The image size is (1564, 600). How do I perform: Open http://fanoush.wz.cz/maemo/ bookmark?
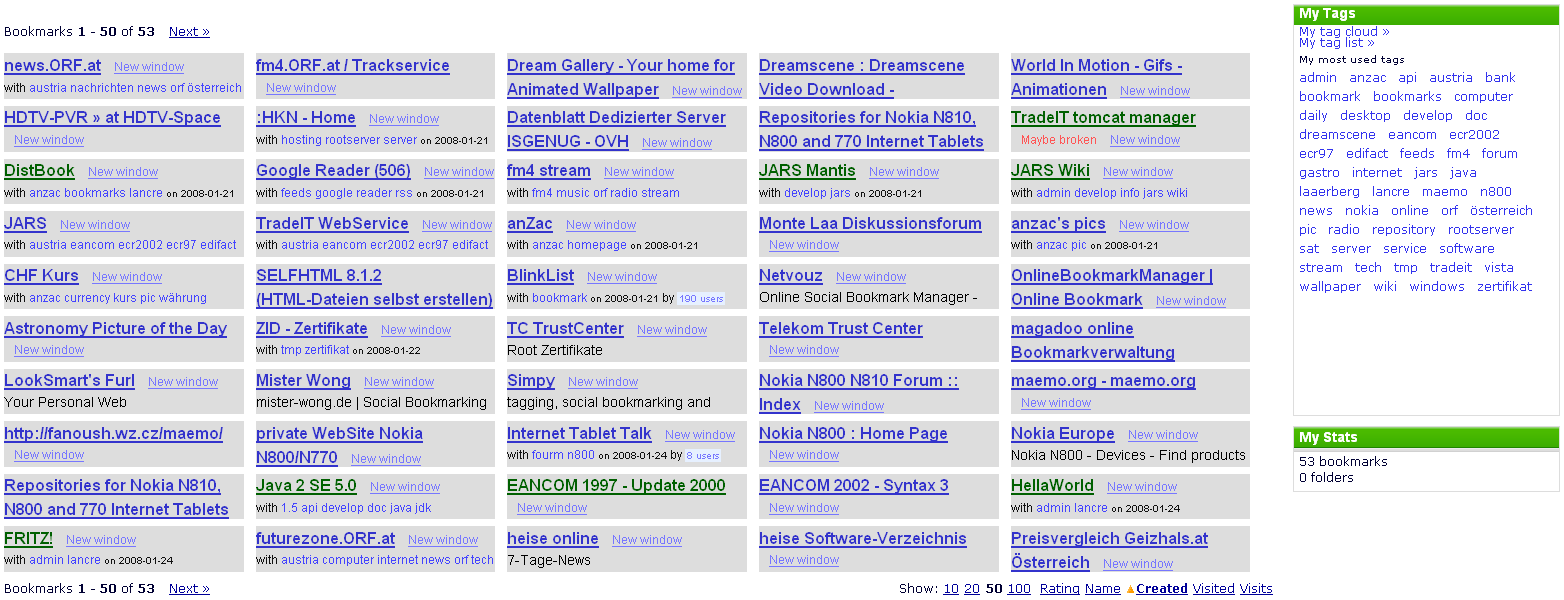coord(113,434)
